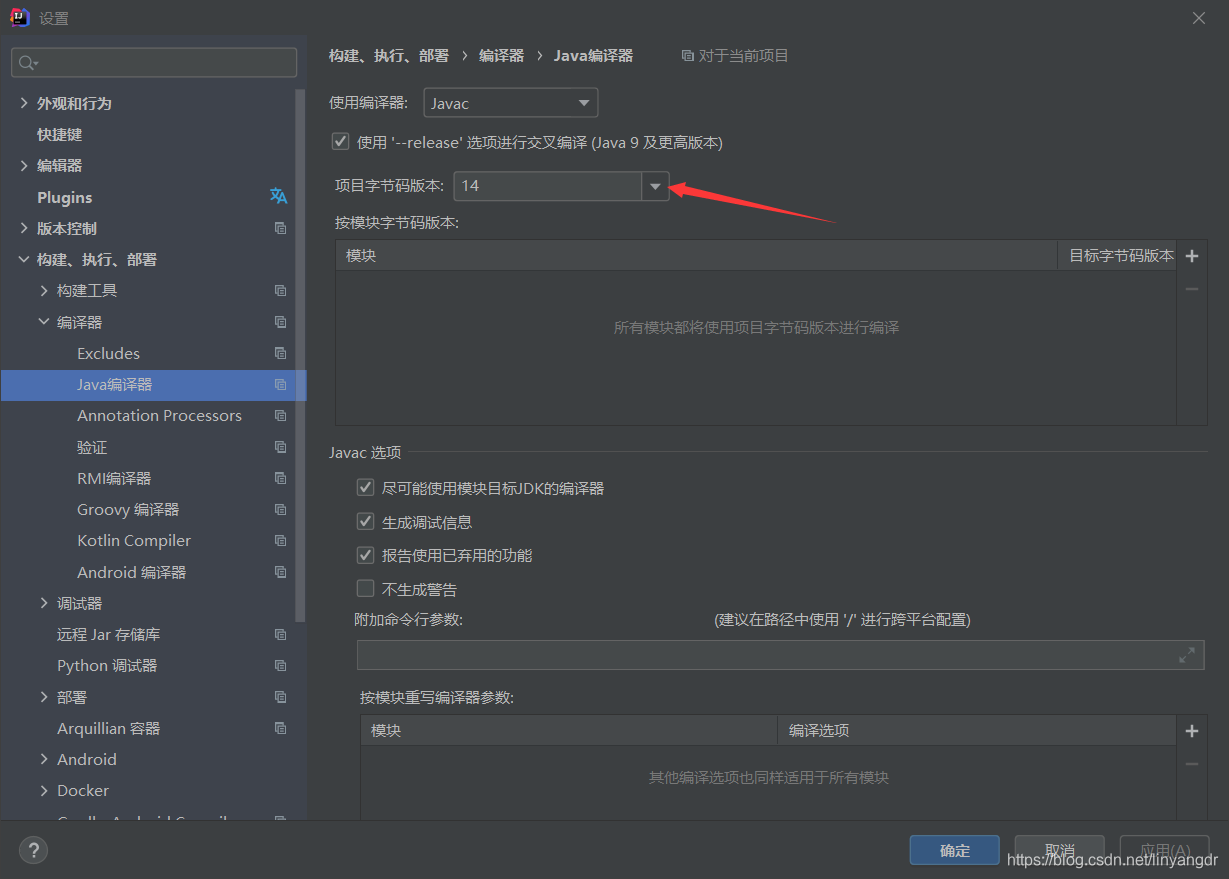Viewport: 1229px width, 879px height.
Task: Select Kotlin Compiler settings page
Action: [134, 540]
